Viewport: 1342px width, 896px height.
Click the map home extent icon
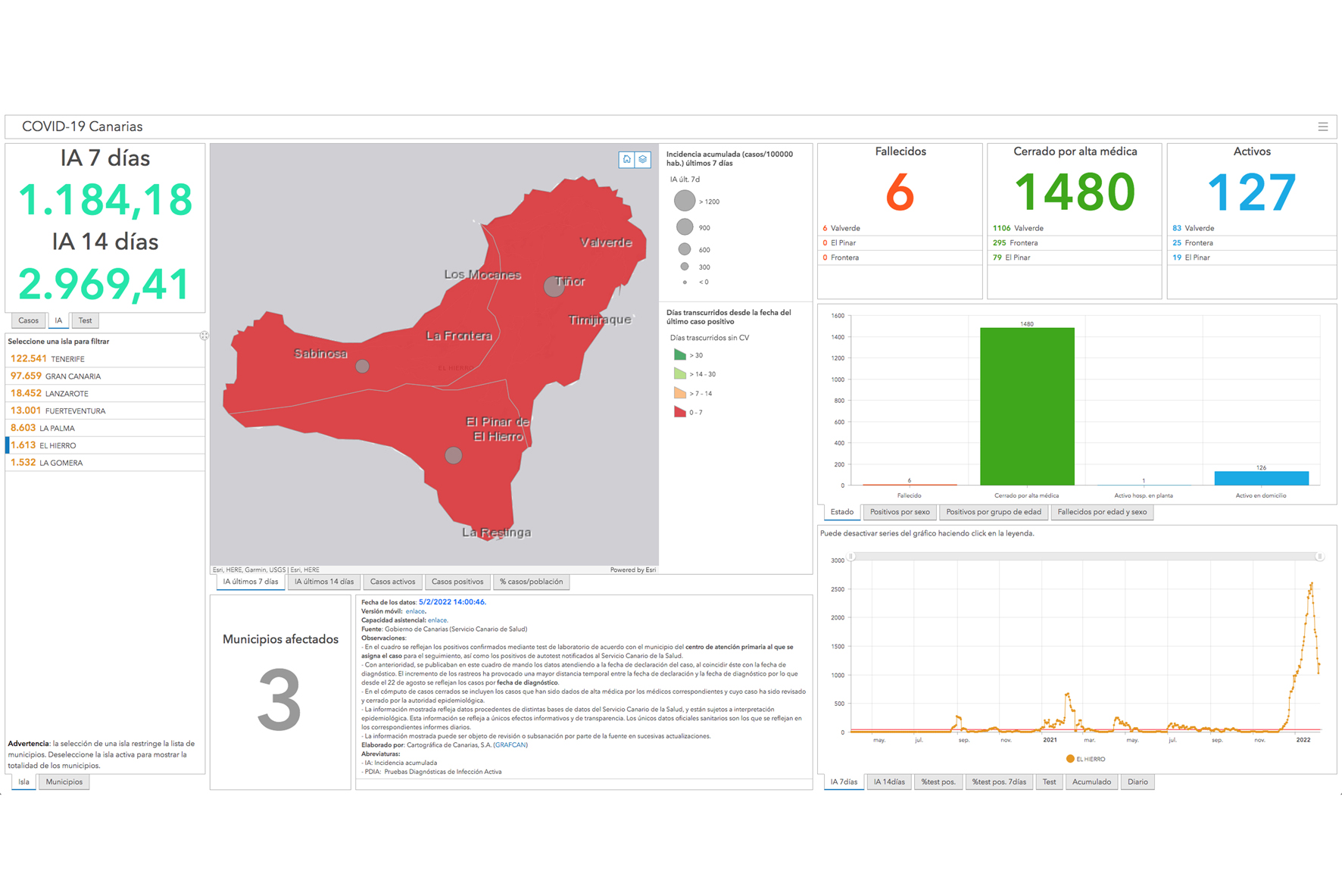(626, 160)
